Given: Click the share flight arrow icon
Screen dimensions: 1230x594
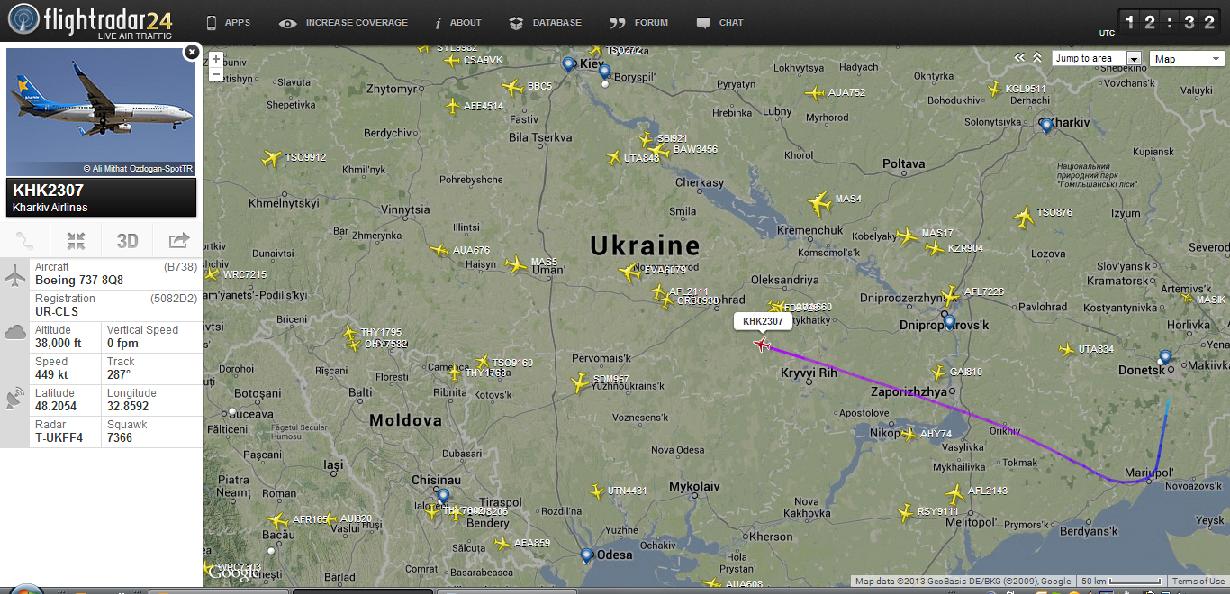Looking at the screenshot, I should tap(178, 240).
